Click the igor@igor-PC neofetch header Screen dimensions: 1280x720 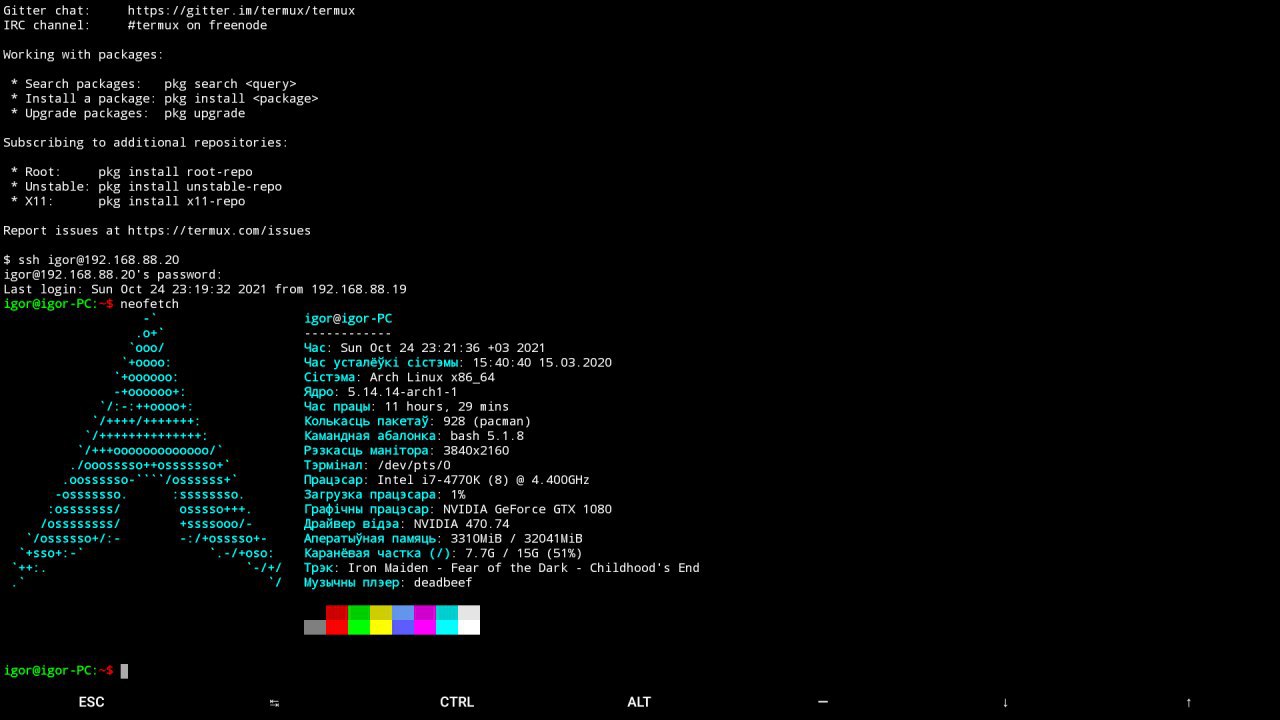point(348,318)
